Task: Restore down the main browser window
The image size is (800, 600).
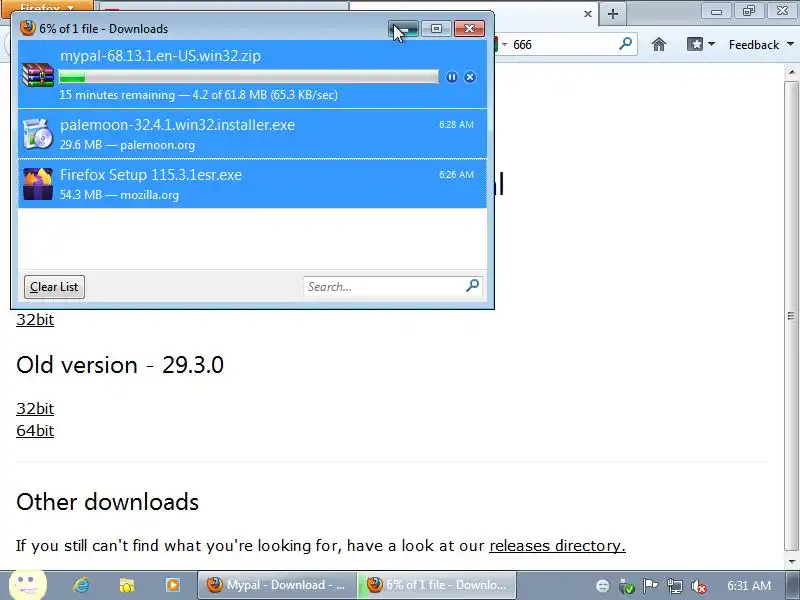Action: tap(749, 11)
